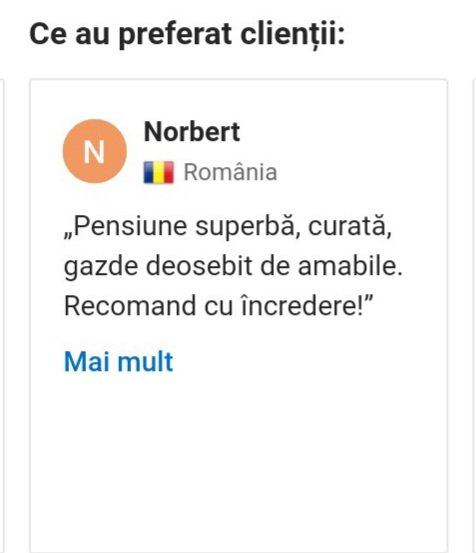Click the 'Recomand cu încredere!' review line
This screenshot has width=476, height=553.
coord(219,305)
